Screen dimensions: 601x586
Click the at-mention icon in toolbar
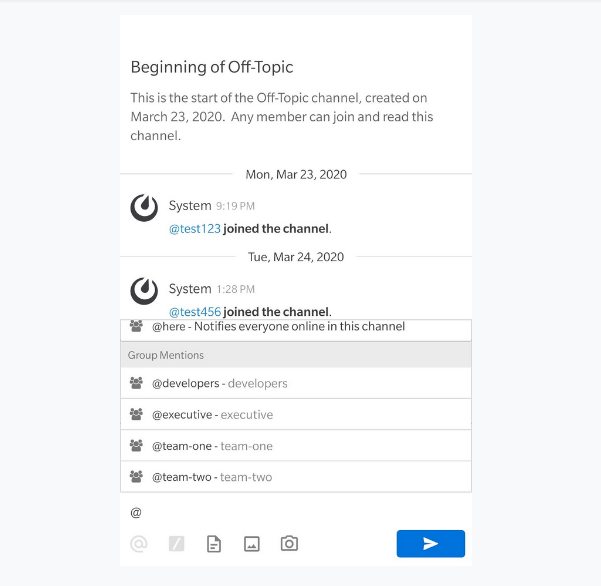tap(138, 543)
